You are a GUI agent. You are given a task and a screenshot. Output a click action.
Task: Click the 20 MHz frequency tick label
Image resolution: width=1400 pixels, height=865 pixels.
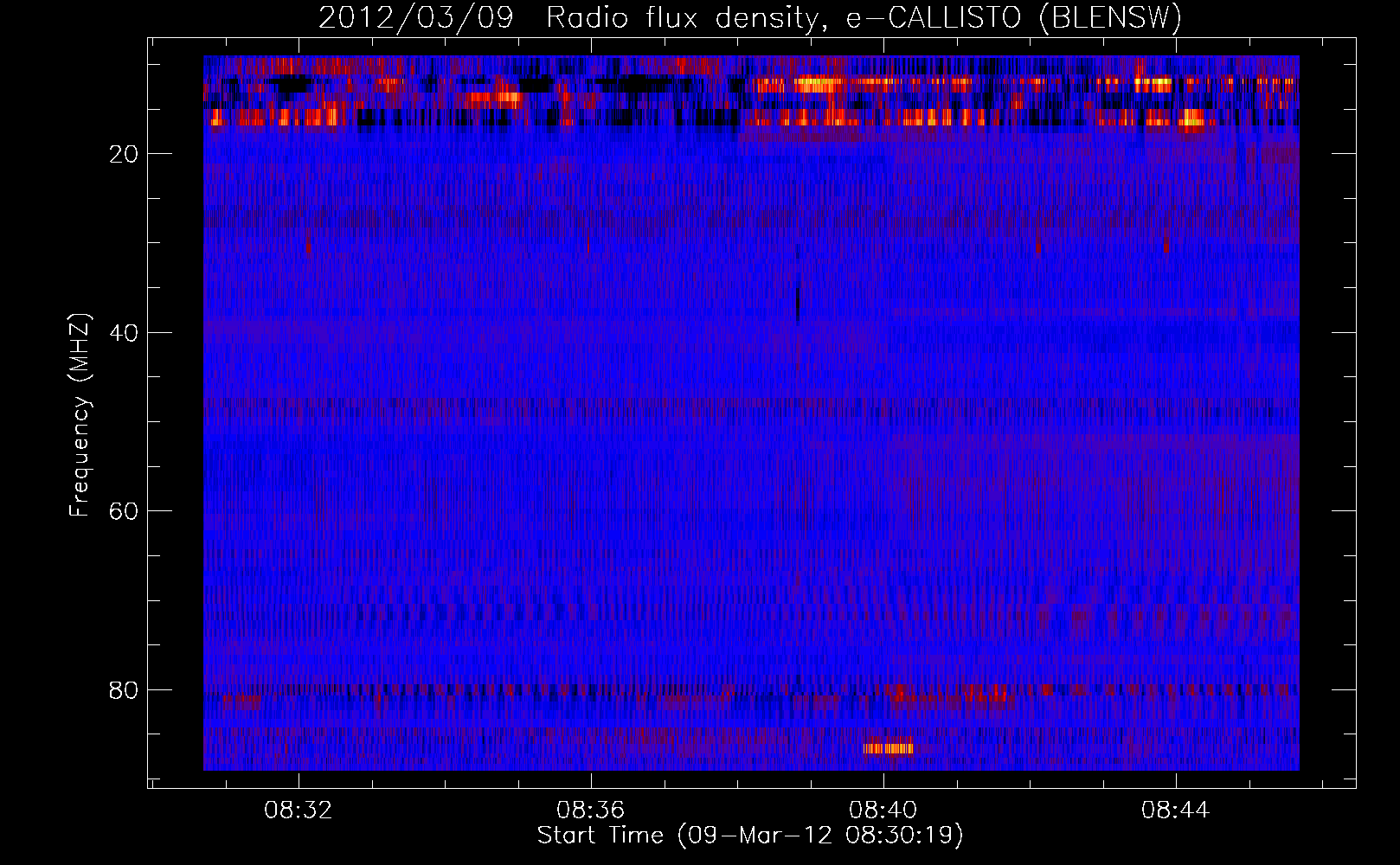tap(124, 154)
